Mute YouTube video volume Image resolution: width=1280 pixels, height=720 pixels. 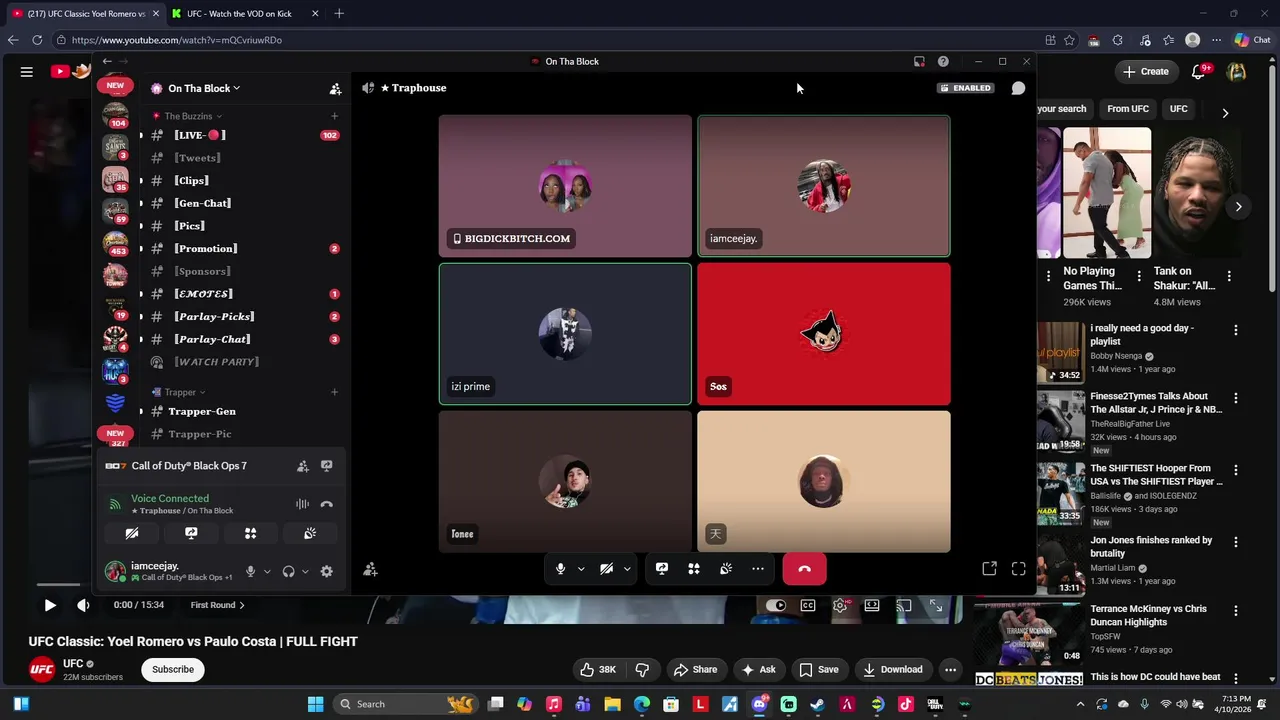tap(83, 605)
